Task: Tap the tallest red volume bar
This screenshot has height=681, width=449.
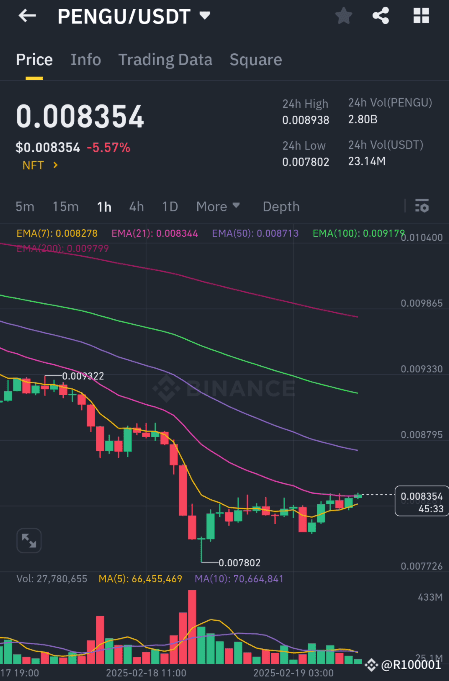Action: tap(191, 626)
